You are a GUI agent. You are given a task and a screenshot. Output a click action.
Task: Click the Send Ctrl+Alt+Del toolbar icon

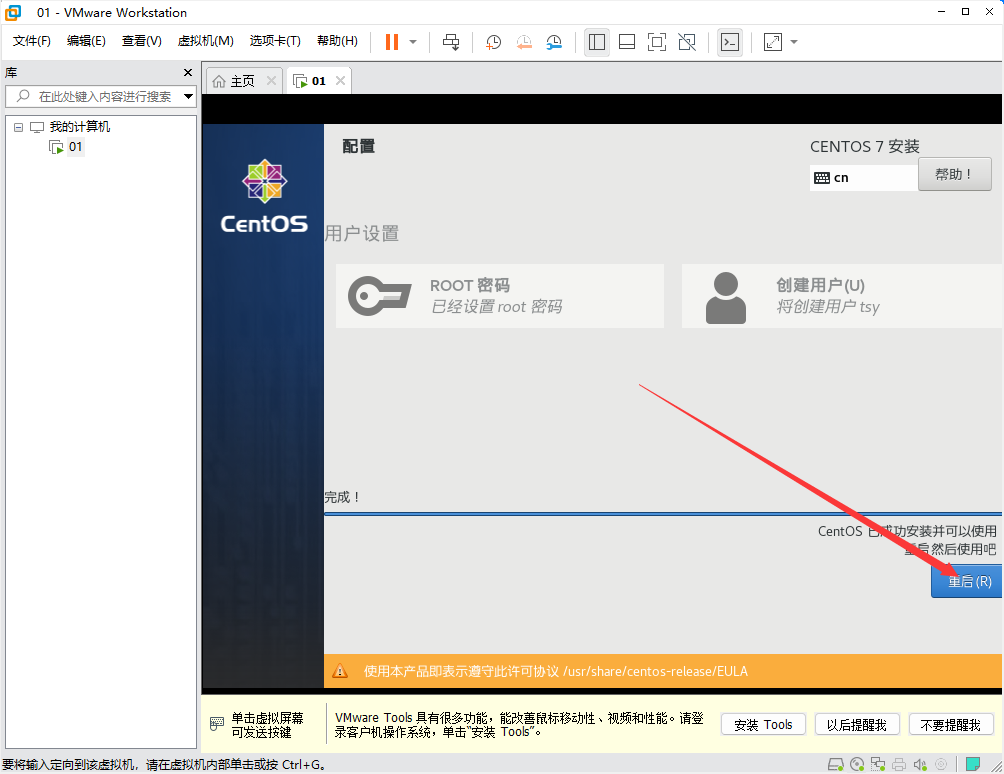[451, 42]
